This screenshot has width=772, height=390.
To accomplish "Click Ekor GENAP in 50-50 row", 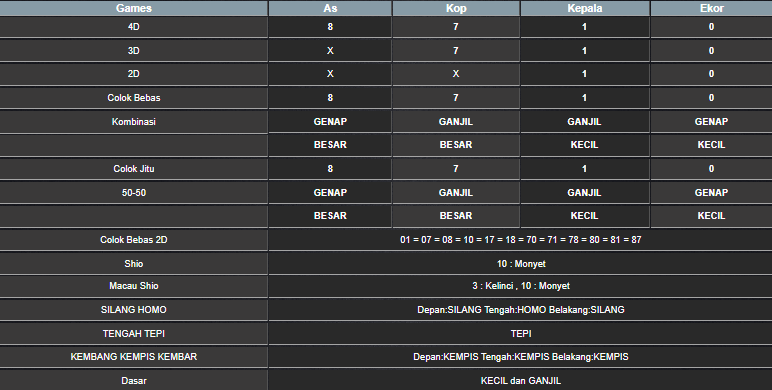I will tap(711, 193).
